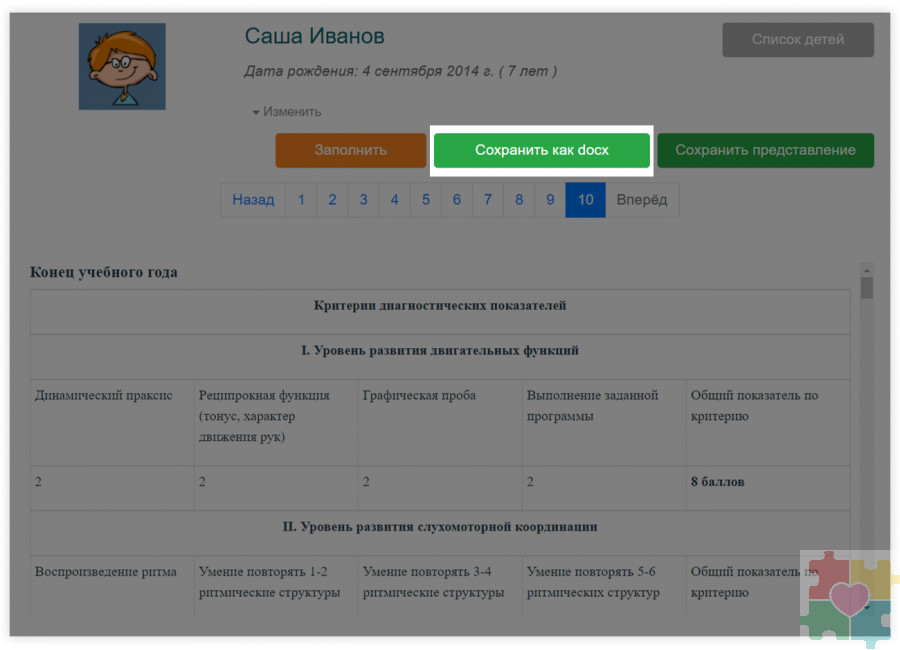
Task: Open page 9 in pagination
Action: [549, 200]
